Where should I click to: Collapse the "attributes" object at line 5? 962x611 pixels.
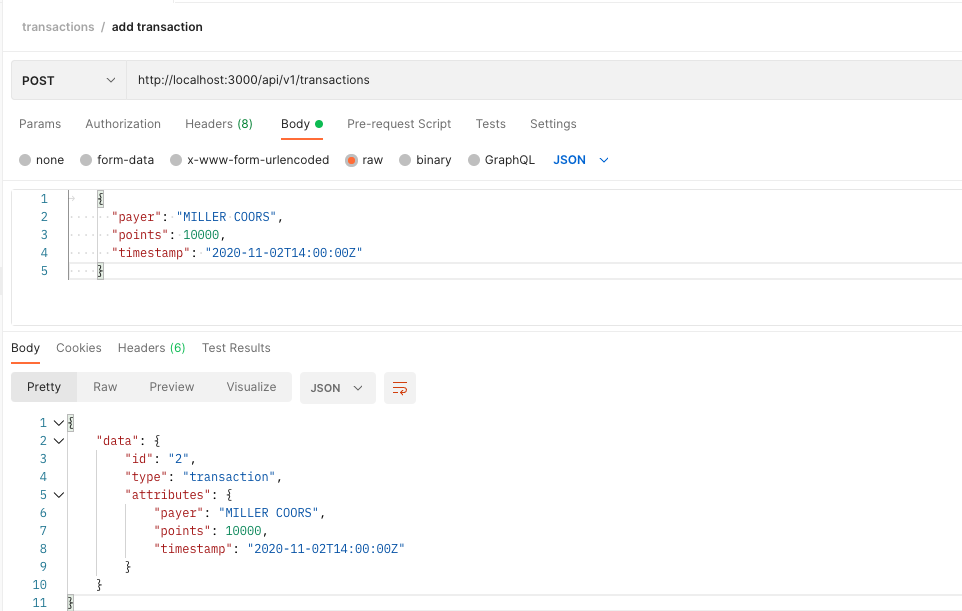59,494
